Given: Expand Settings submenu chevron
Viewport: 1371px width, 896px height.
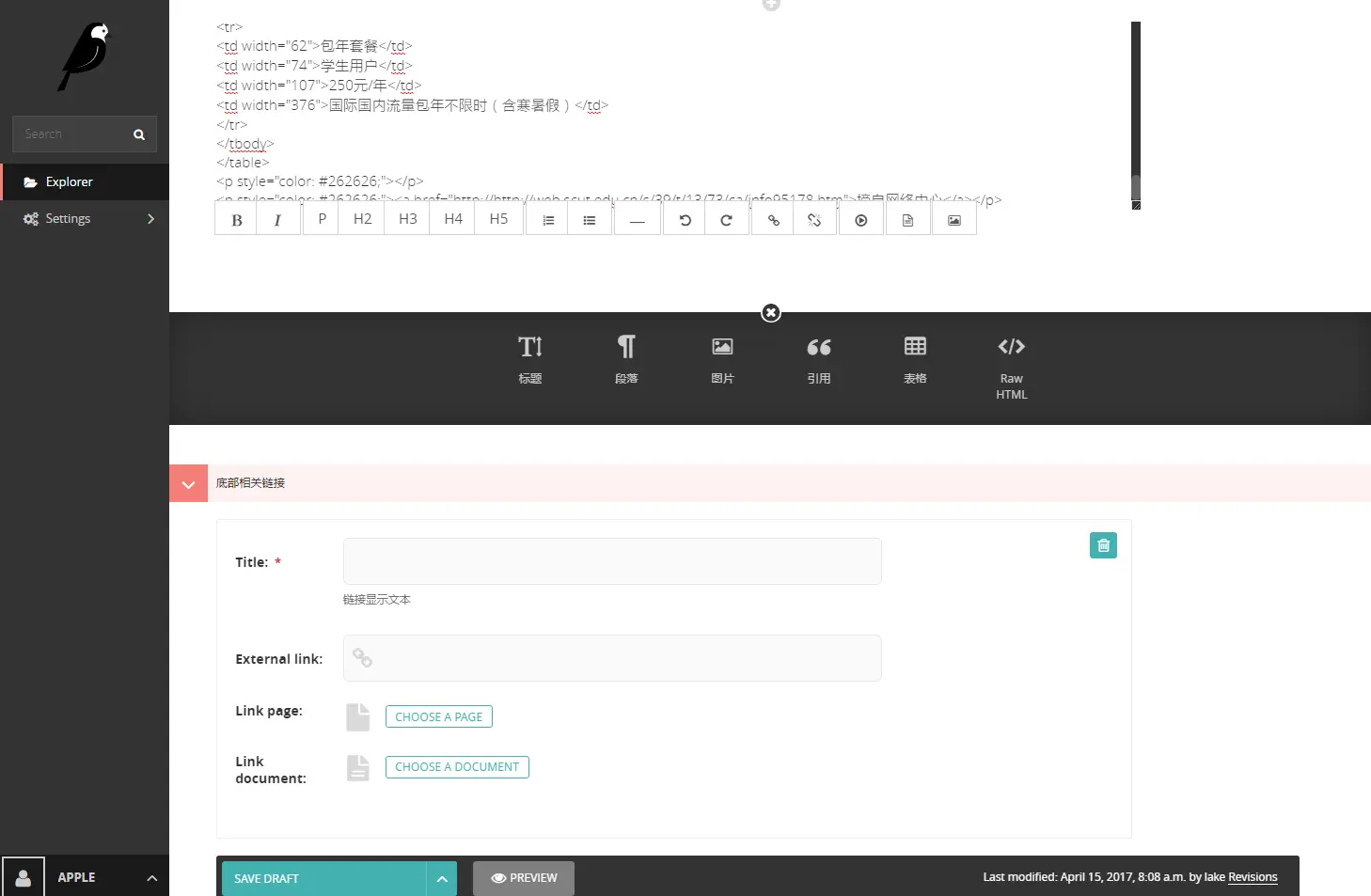Looking at the screenshot, I should tap(150, 218).
